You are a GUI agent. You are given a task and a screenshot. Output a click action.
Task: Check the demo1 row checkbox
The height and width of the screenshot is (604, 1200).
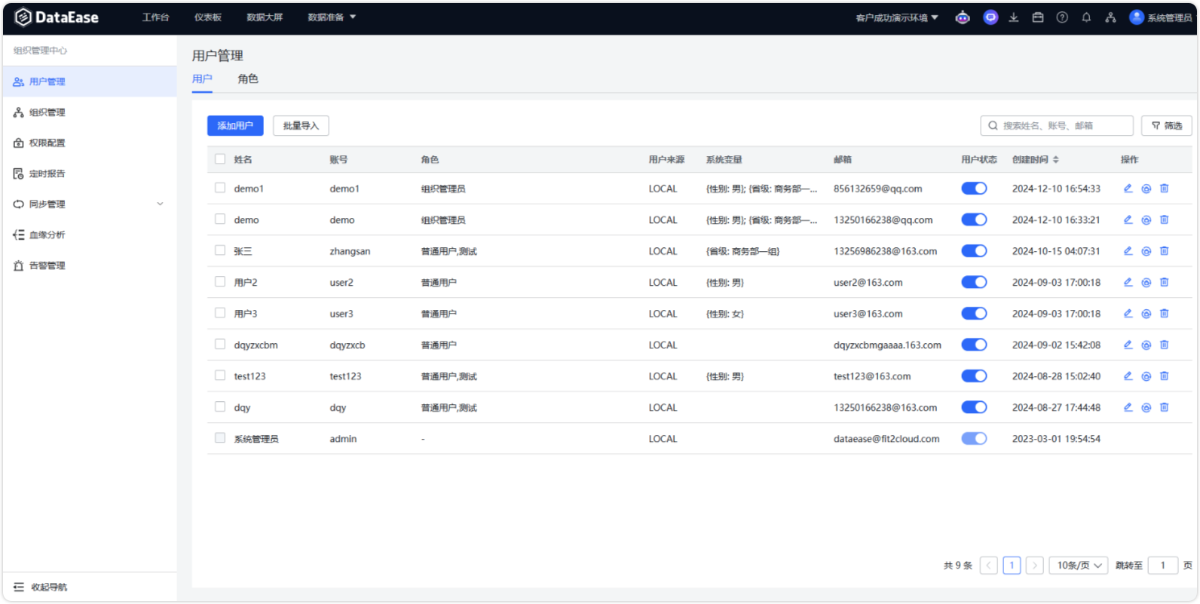point(220,188)
